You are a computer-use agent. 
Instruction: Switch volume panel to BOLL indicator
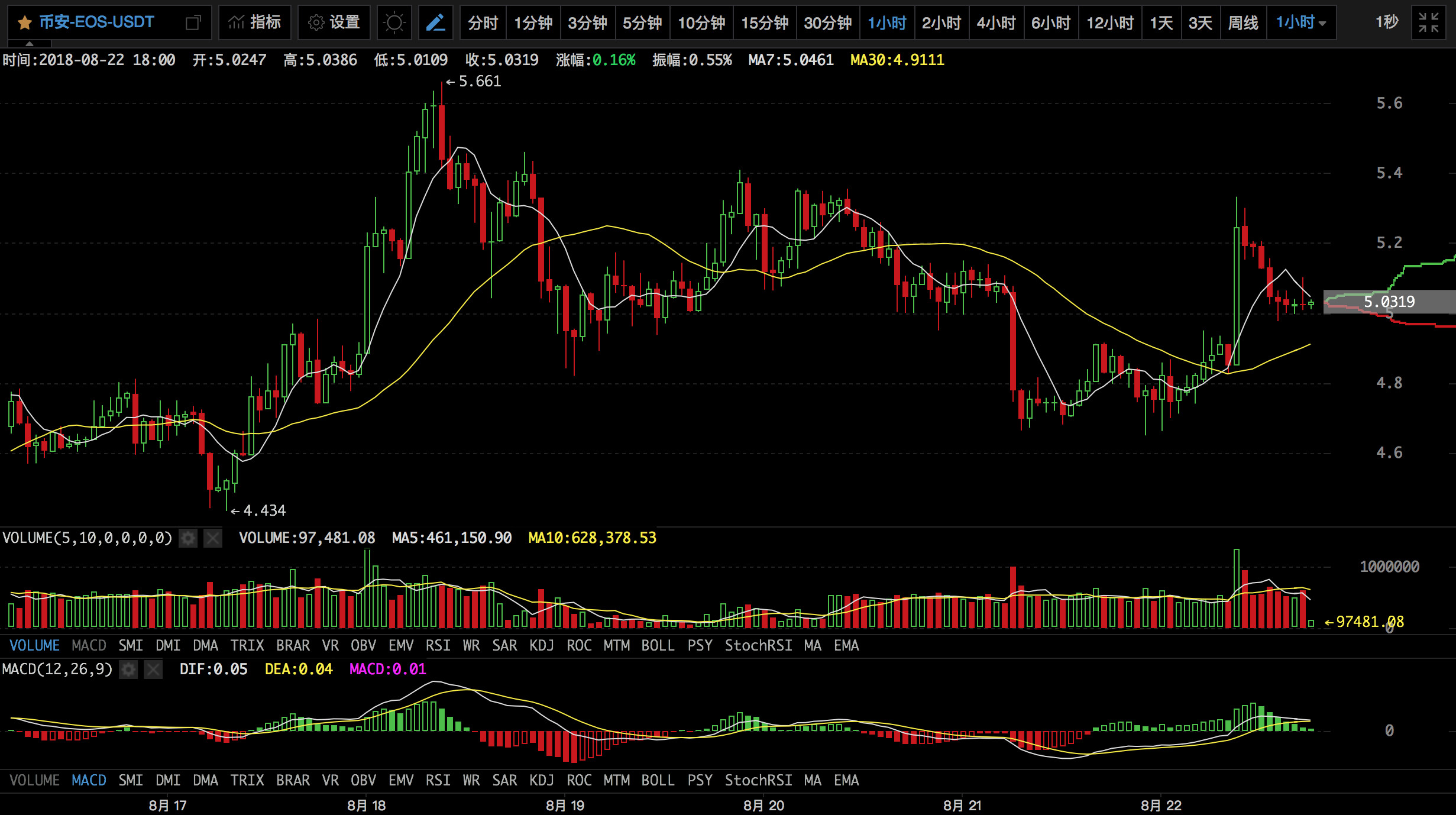point(658,645)
